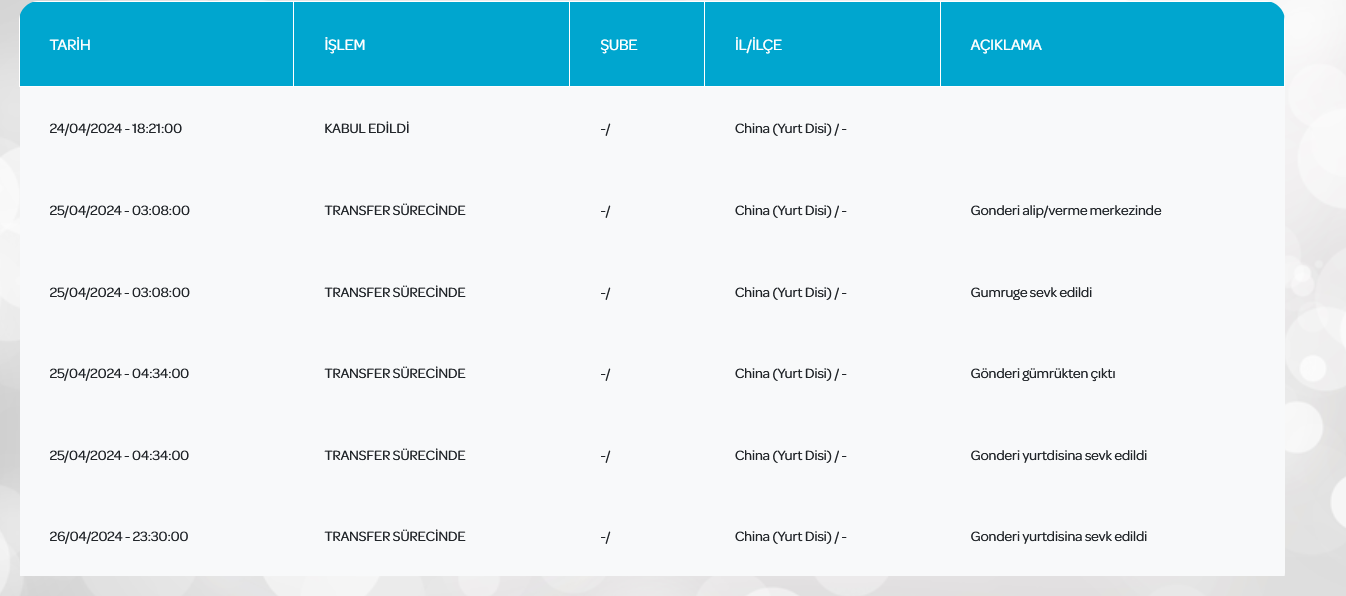Select the KABUL EDİLDİ status cell
This screenshot has width=1346, height=596.
(x=367, y=129)
